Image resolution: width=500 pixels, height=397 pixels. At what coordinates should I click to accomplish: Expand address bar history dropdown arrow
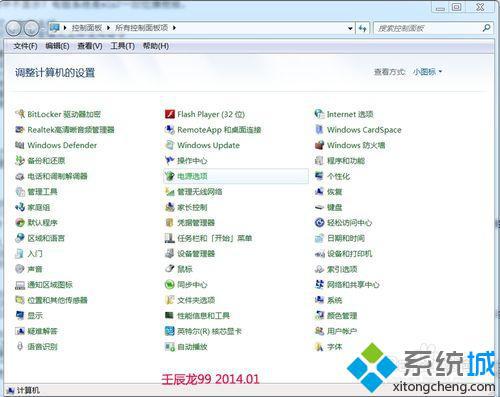350,28
